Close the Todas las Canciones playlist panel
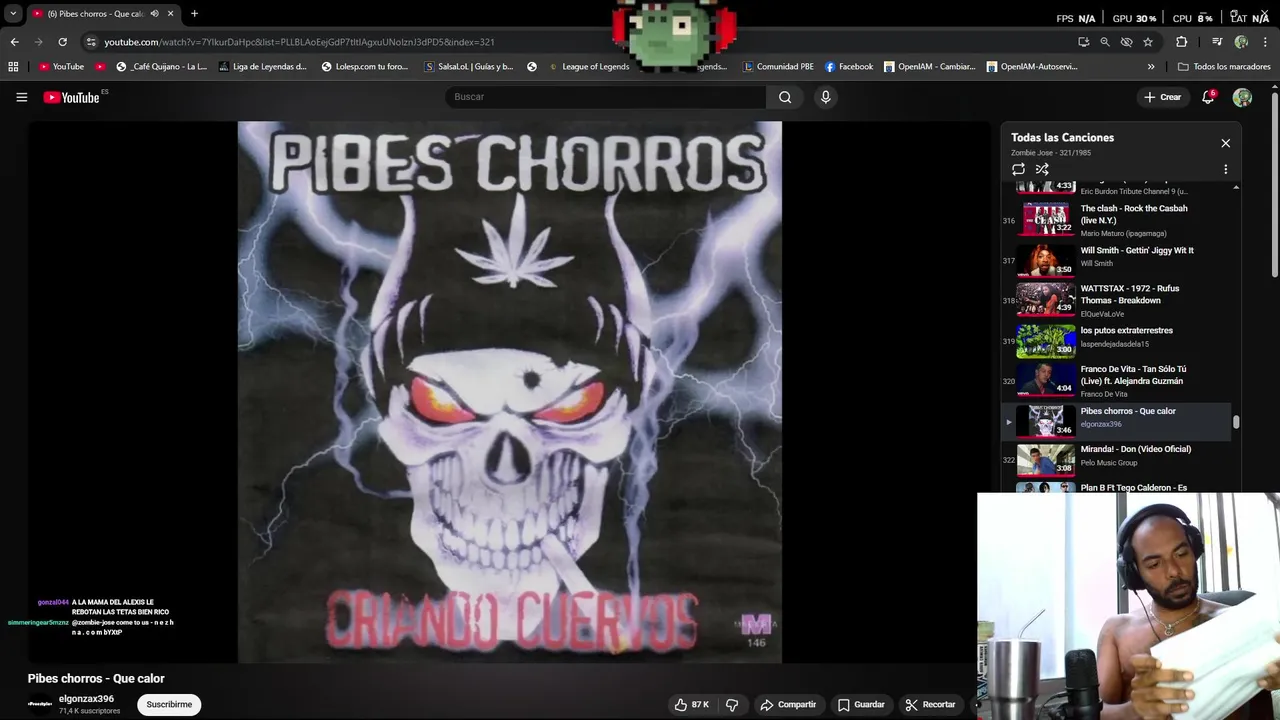This screenshot has width=1280, height=720. pyautogui.click(x=1225, y=143)
